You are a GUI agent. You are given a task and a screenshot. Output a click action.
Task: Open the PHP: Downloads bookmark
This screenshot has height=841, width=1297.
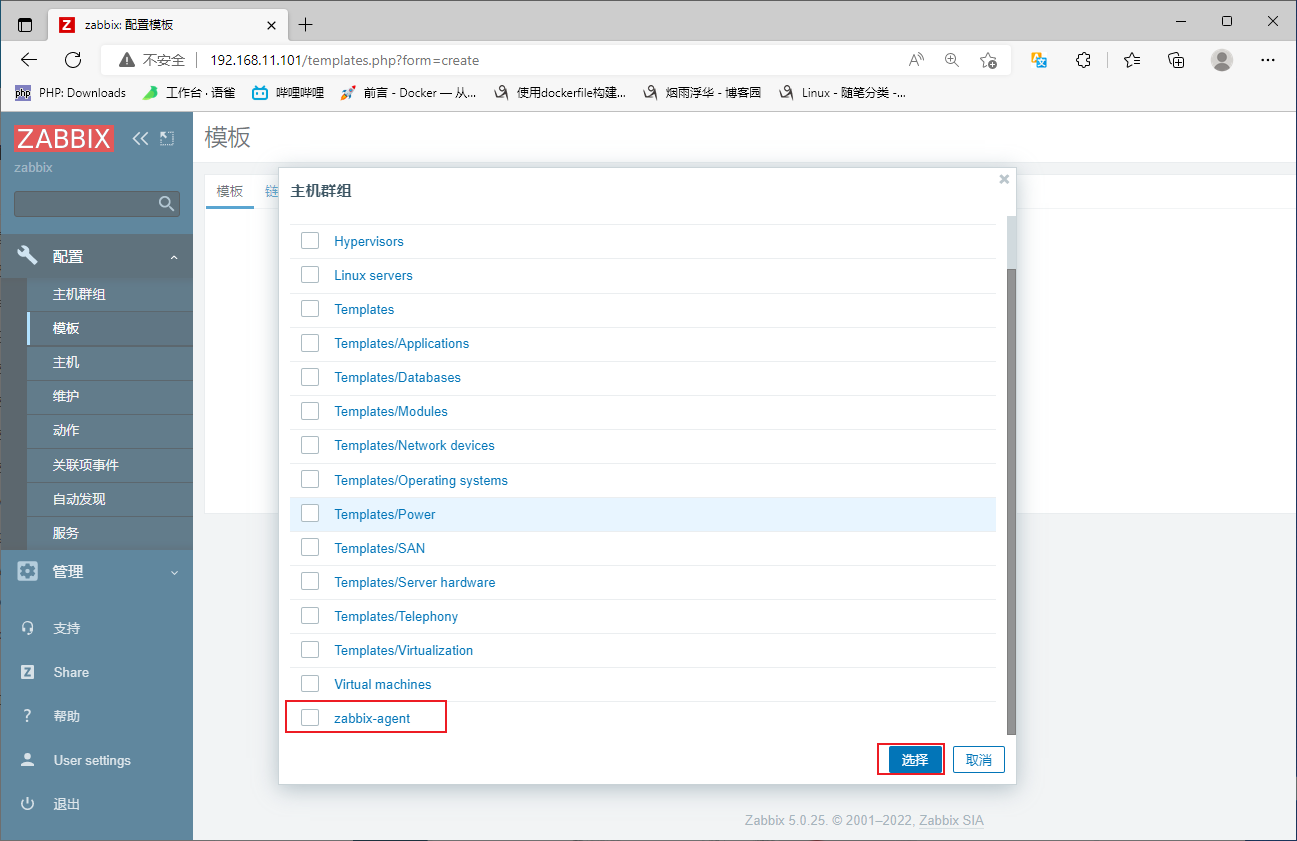[70, 93]
